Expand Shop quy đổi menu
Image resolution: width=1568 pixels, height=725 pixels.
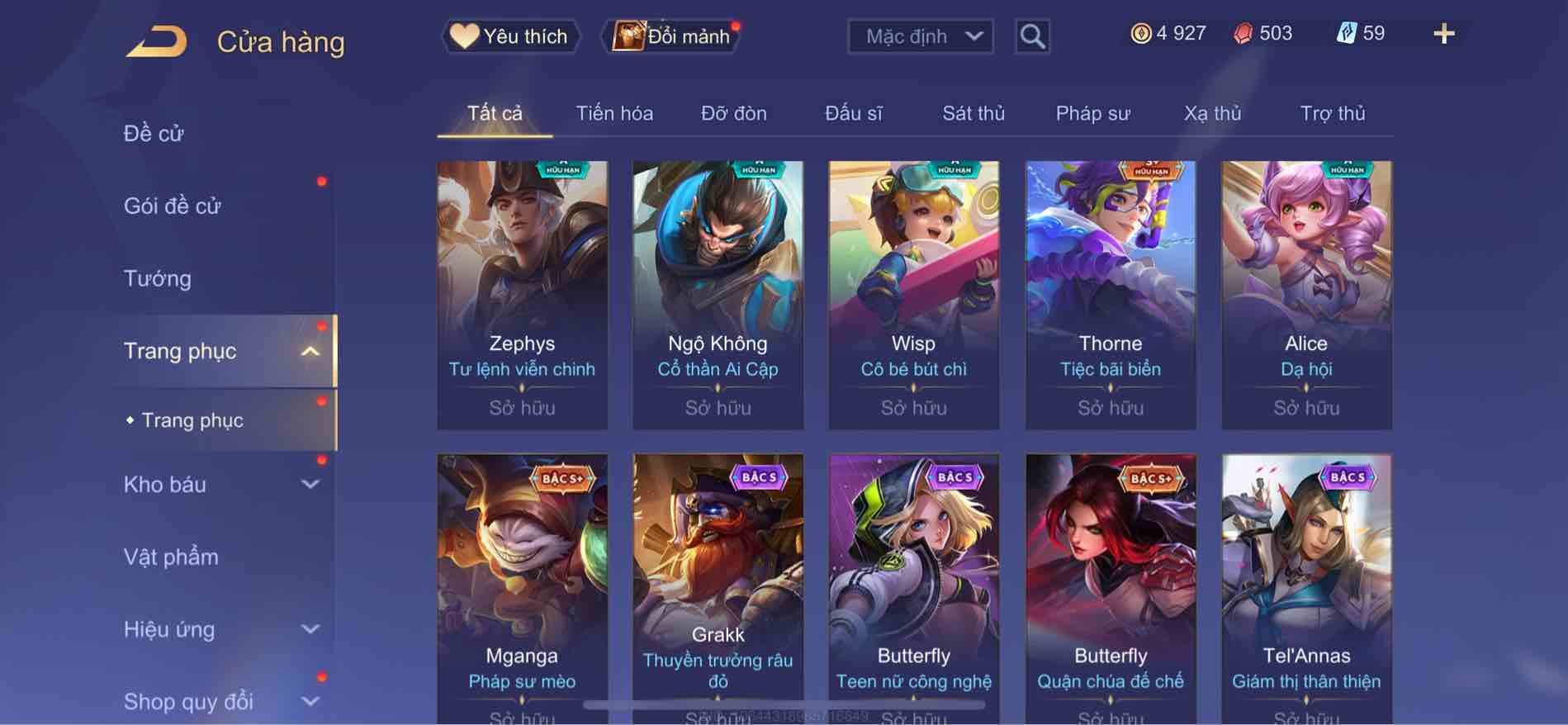pyautogui.click(x=310, y=702)
